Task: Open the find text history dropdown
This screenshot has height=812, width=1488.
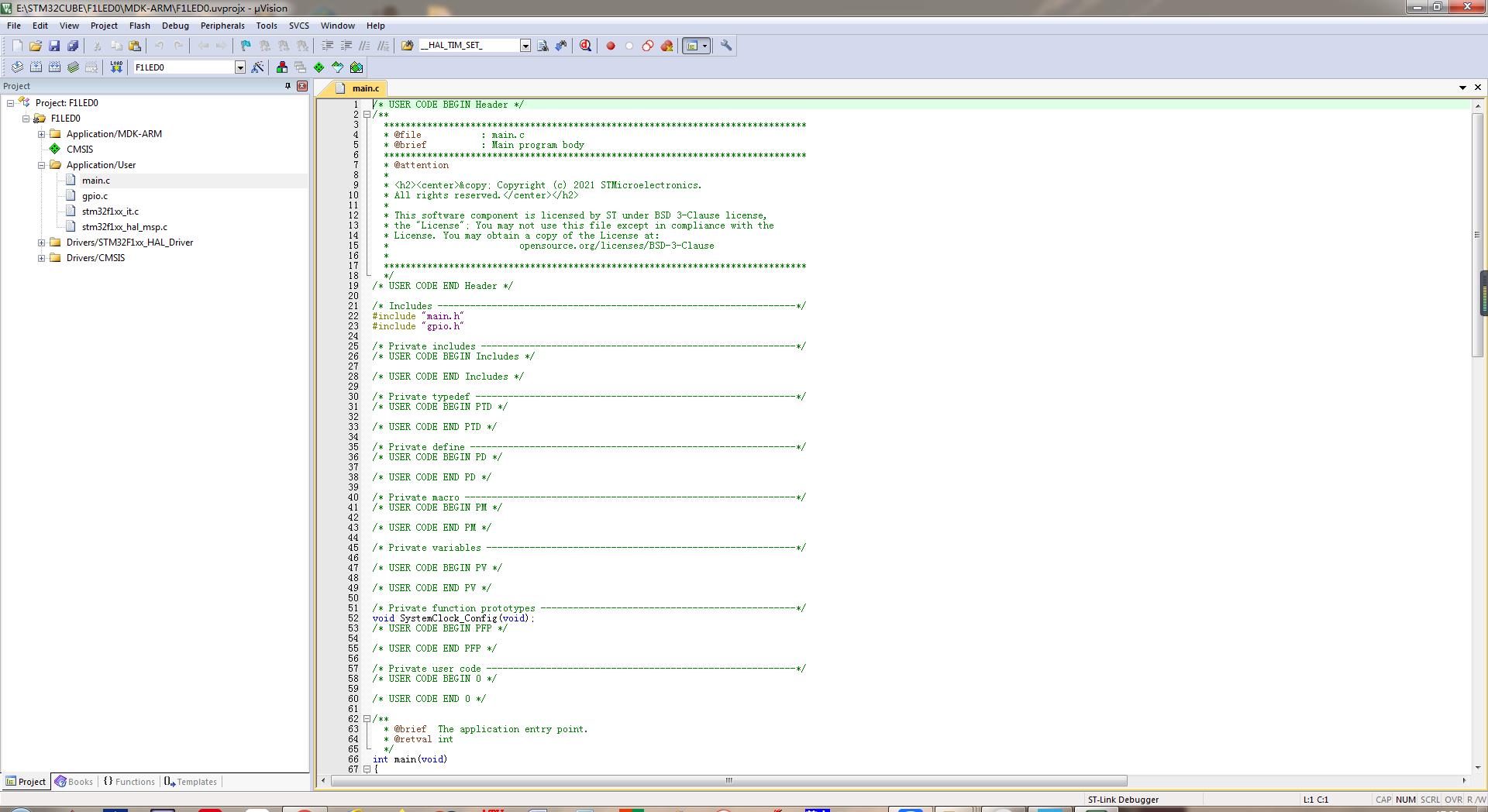Action: (525, 46)
